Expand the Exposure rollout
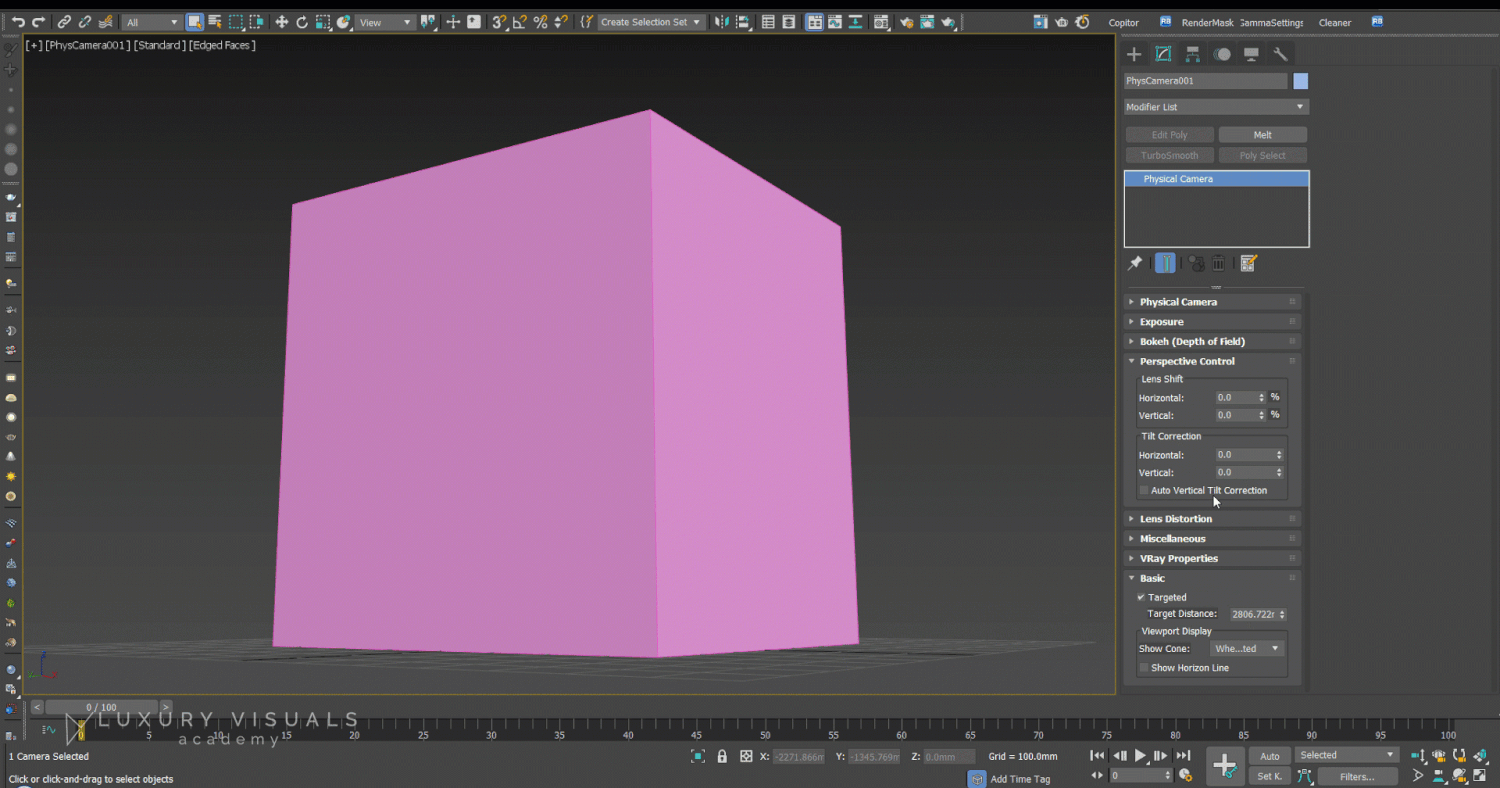The width and height of the screenshot is (1500, 788). 1162,321
